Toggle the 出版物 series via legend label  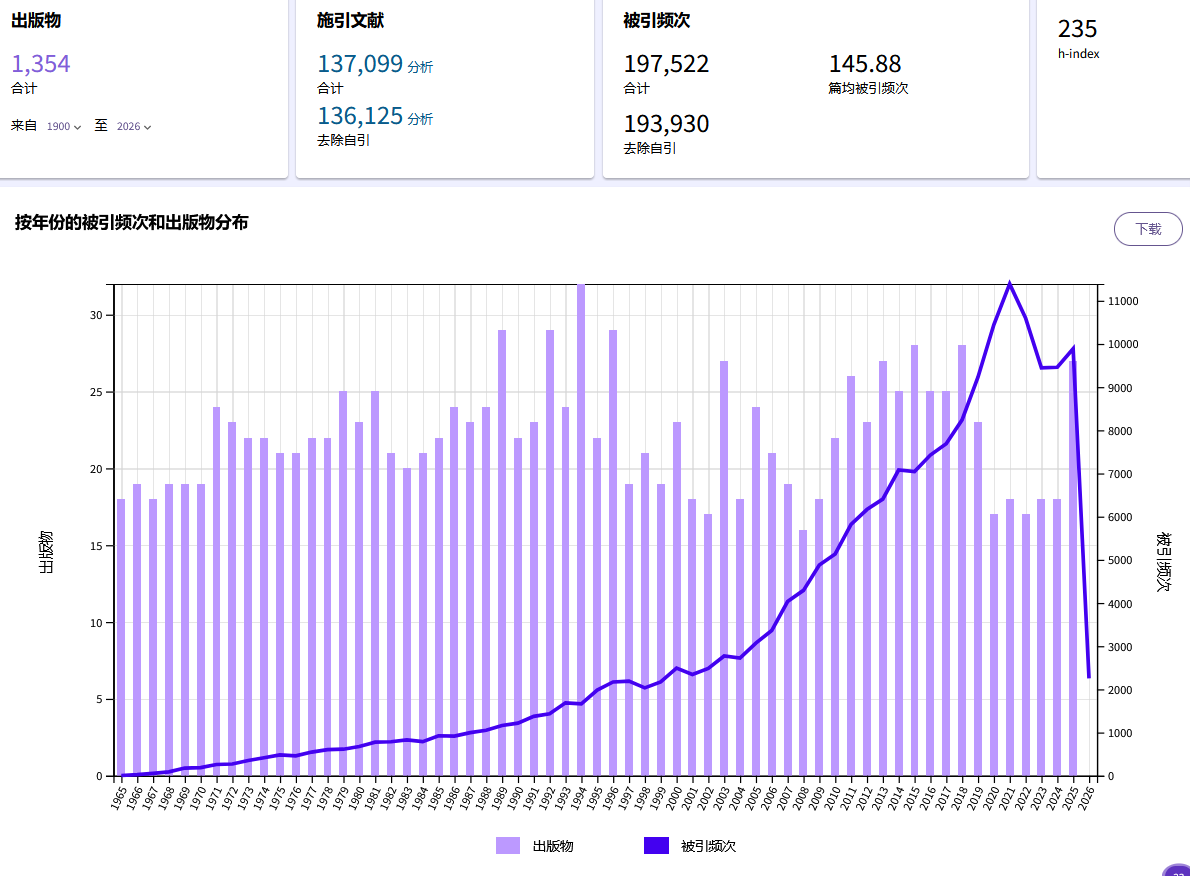553,846
